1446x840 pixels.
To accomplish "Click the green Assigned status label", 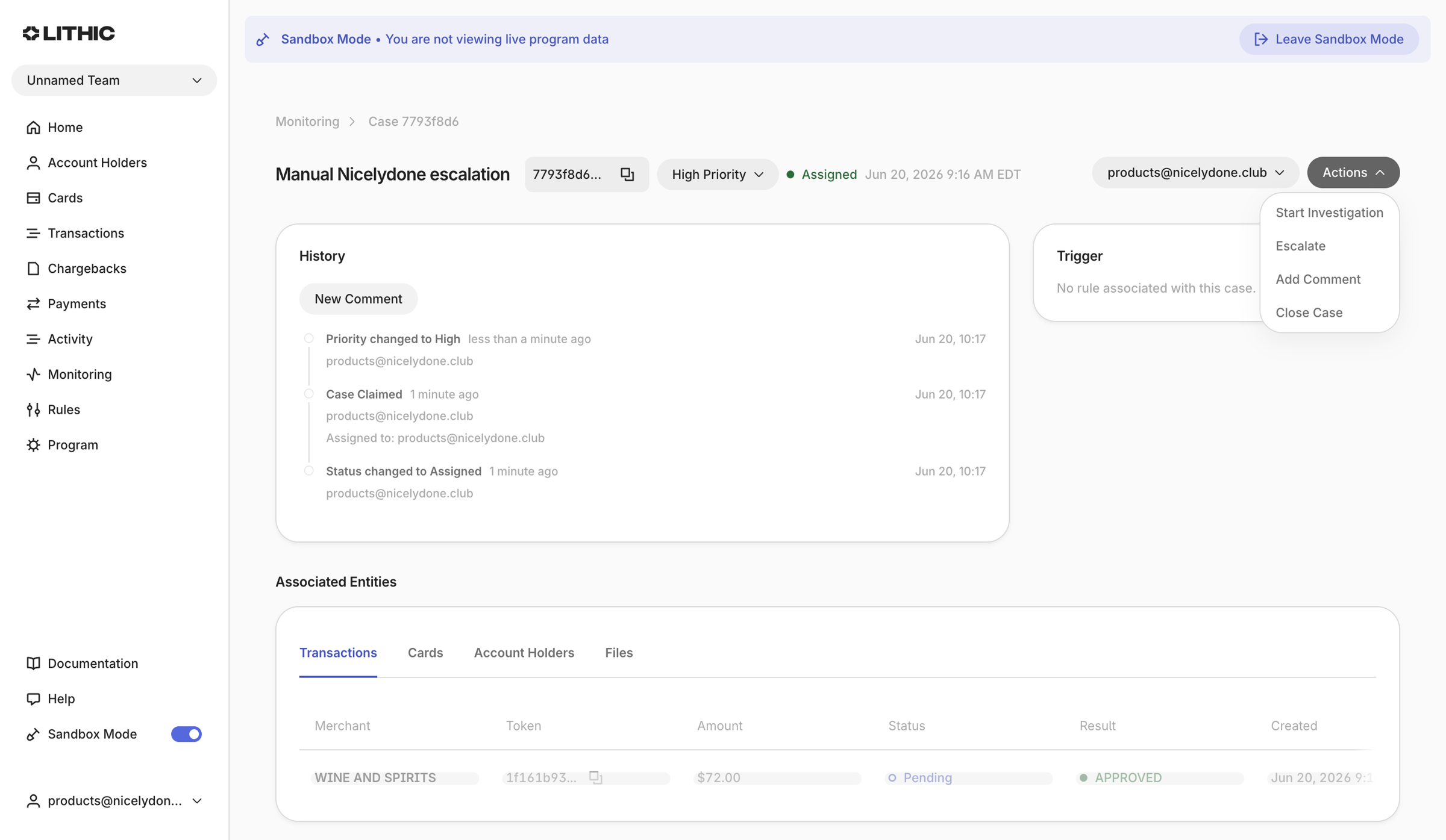I will click(828, 174).
